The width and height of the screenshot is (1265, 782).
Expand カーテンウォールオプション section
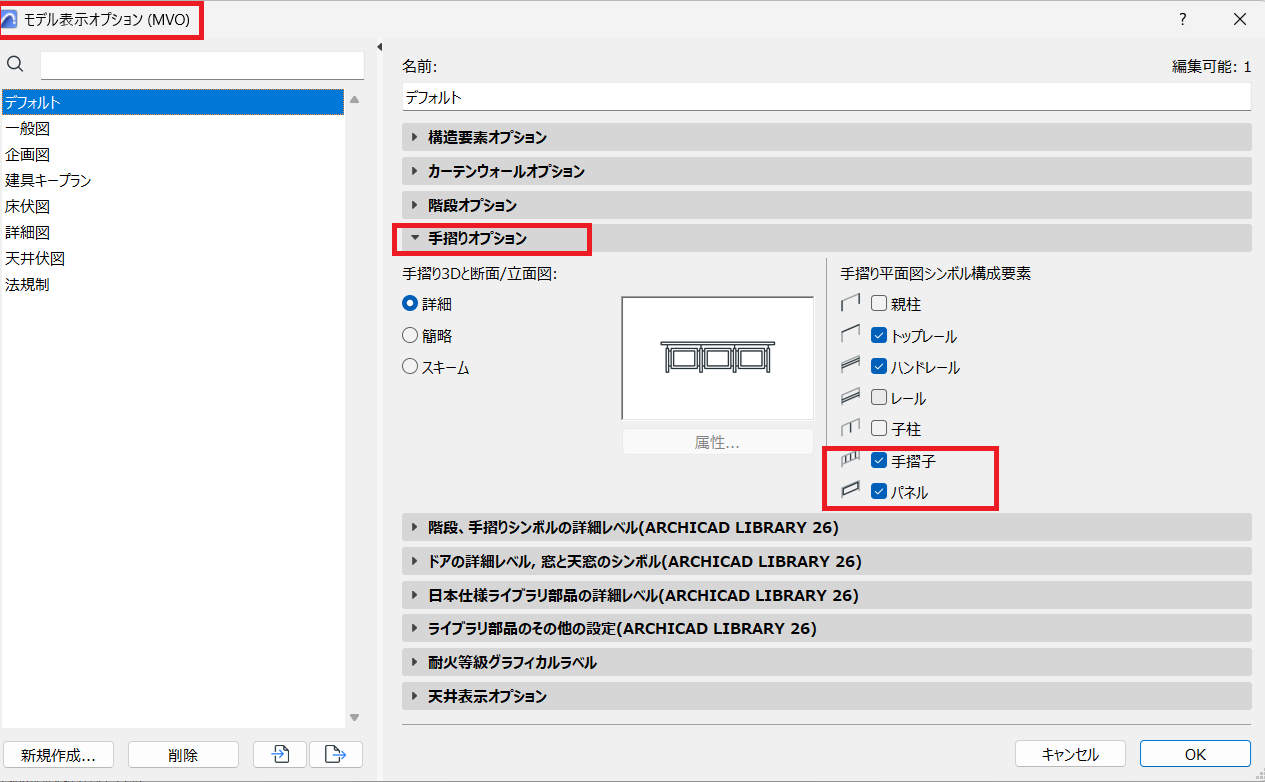826,171
